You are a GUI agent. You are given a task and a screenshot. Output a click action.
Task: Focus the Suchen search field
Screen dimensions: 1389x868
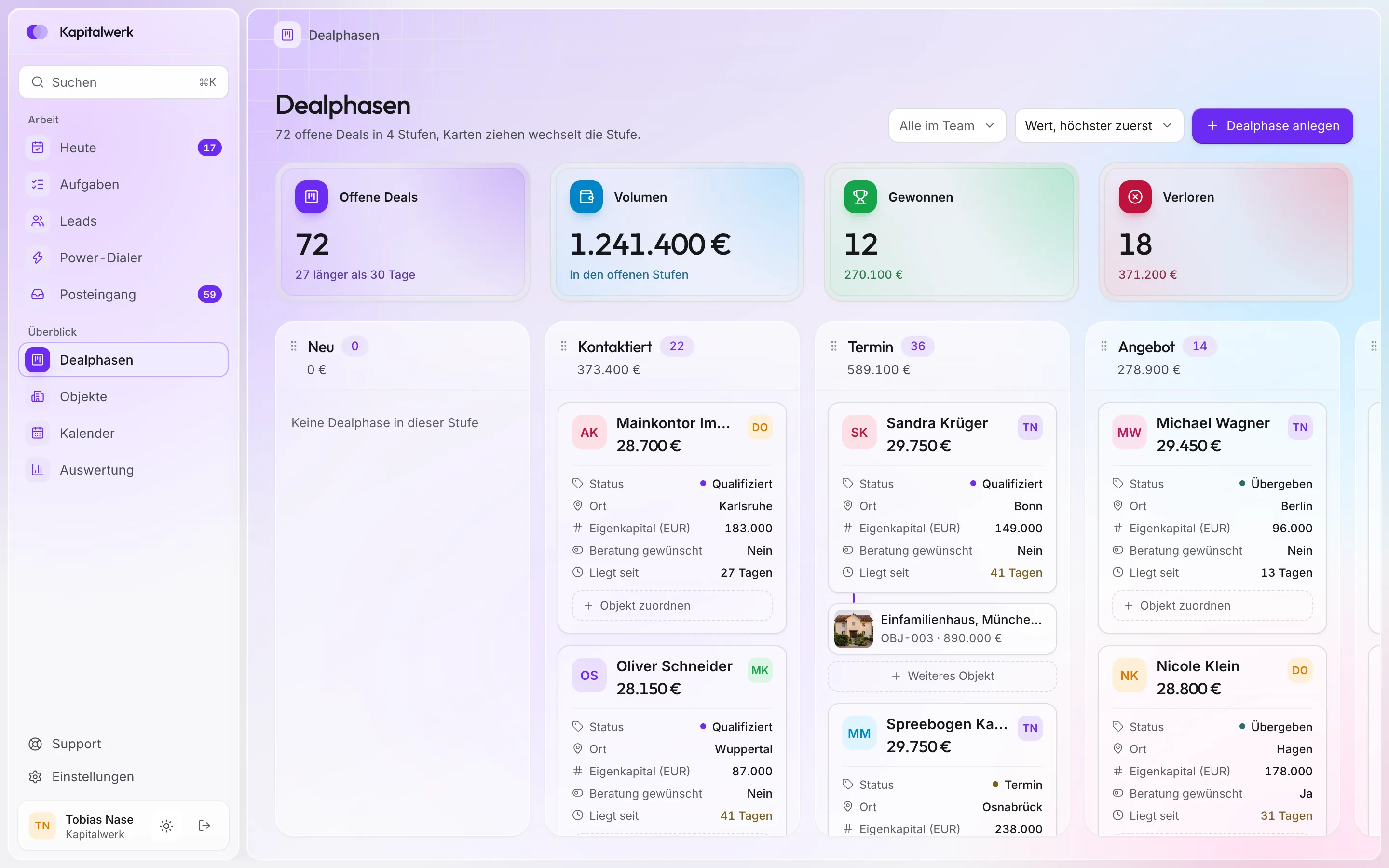click(x=123, y=82)
